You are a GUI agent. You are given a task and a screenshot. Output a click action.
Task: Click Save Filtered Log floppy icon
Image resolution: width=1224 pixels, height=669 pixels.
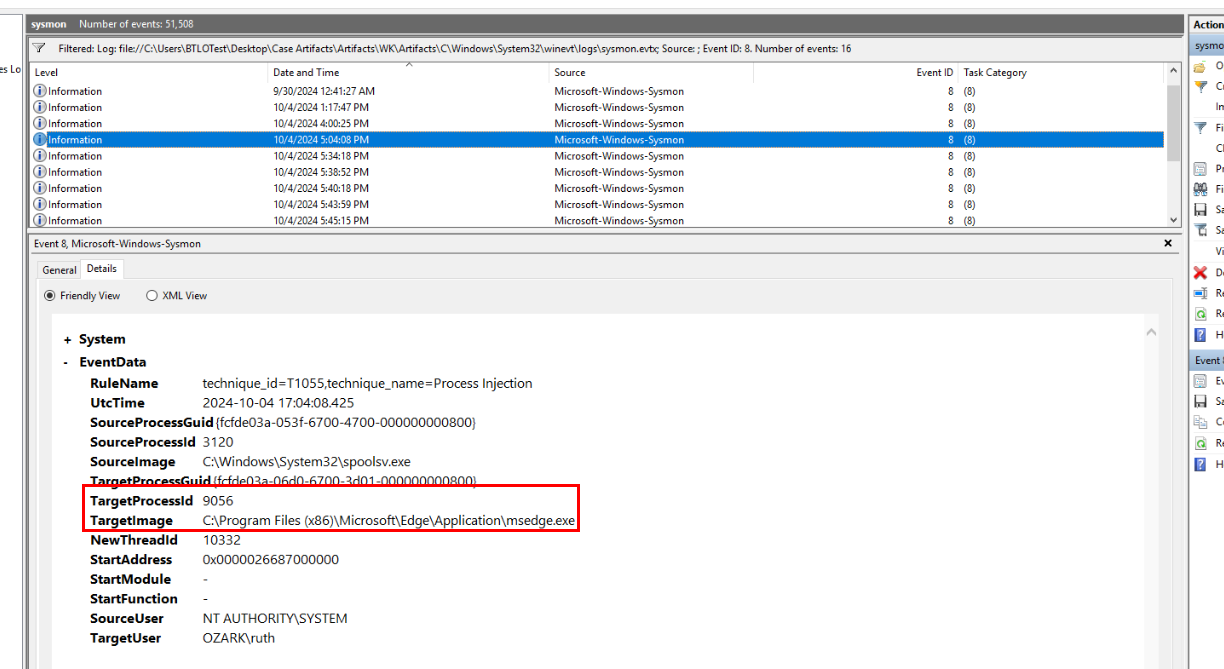click(x=1200, y=209)
